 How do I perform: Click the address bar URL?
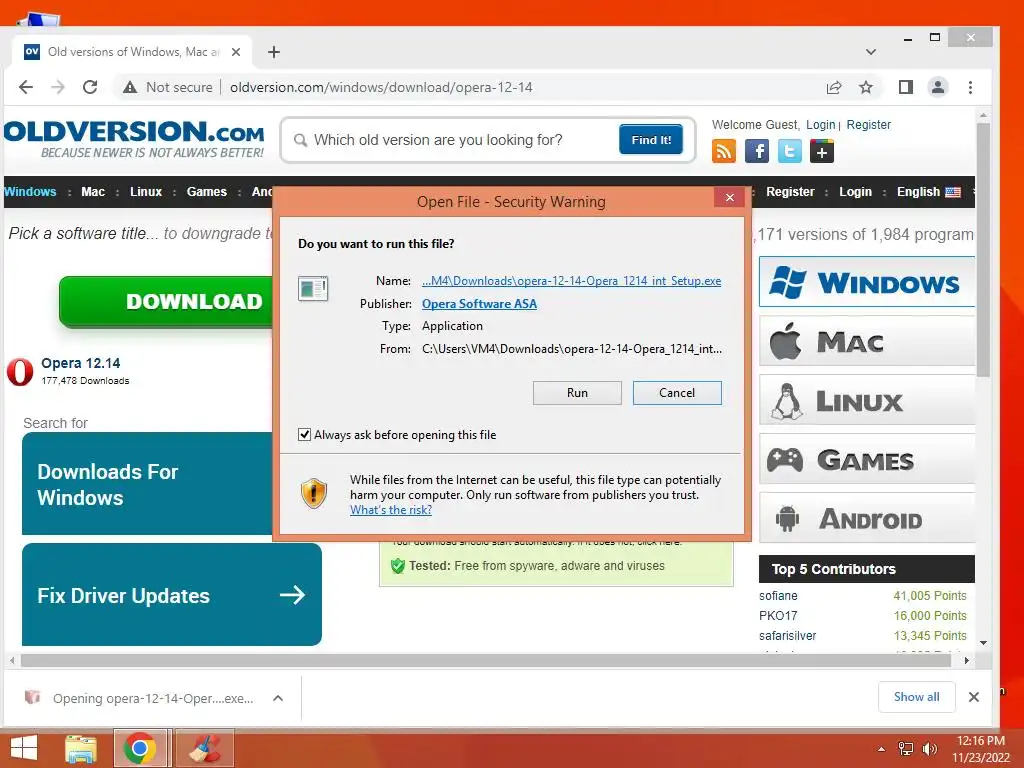(x=381, y=88)
